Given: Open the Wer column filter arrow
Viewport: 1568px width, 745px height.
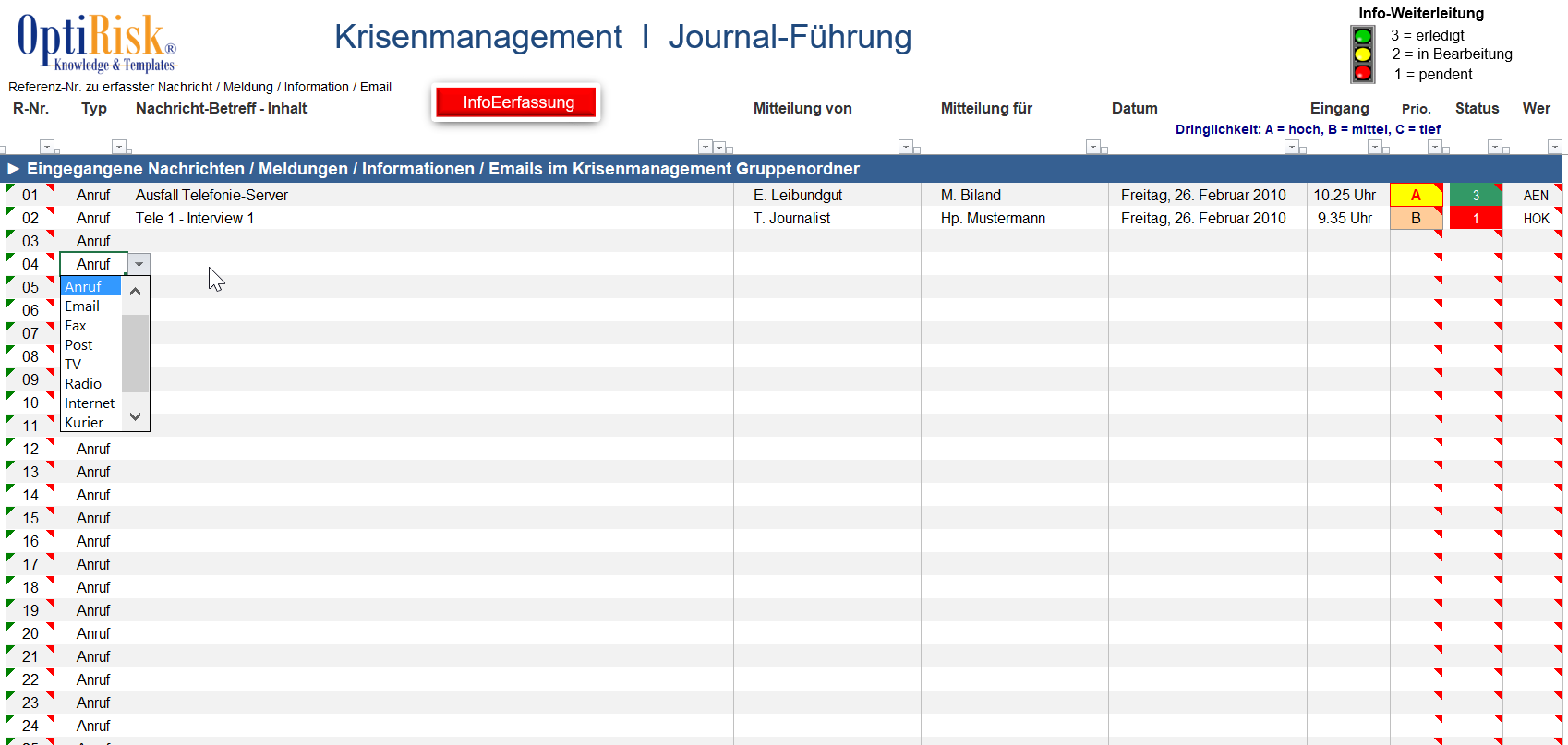Looking at the screenshot, I should pos(1554,147).
